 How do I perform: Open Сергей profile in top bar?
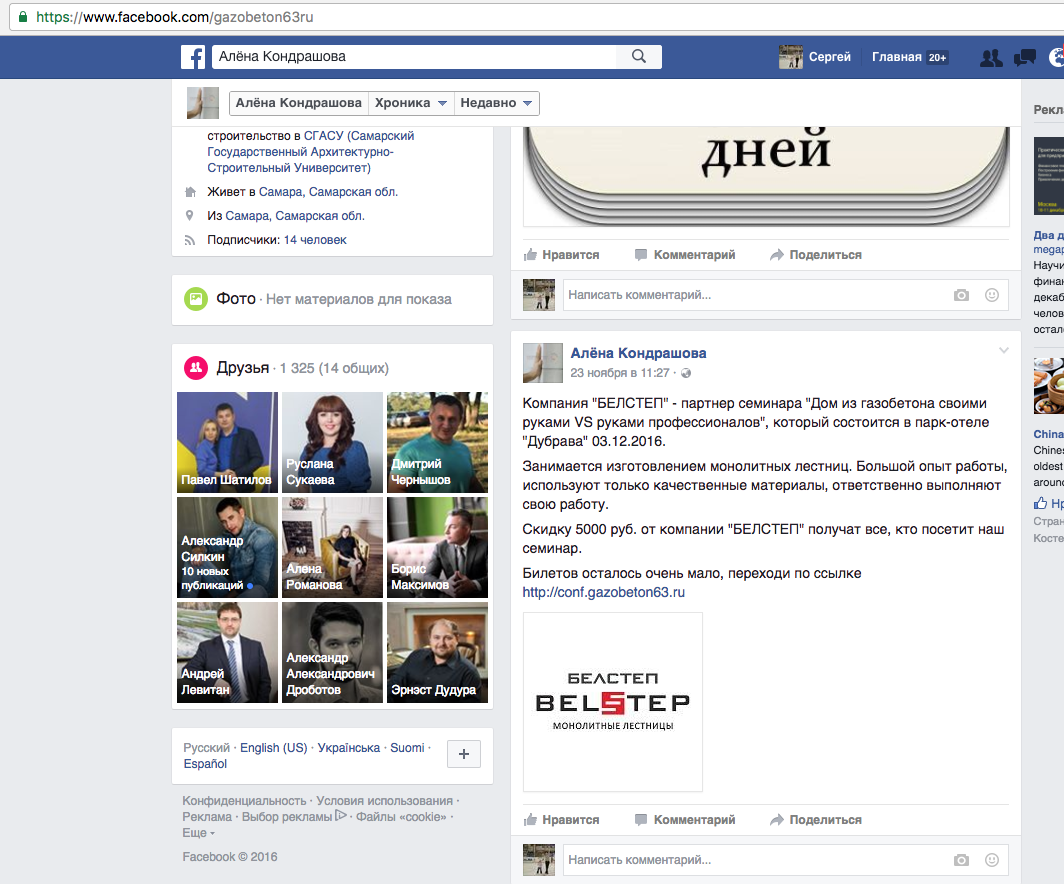[x=816, y=57]
